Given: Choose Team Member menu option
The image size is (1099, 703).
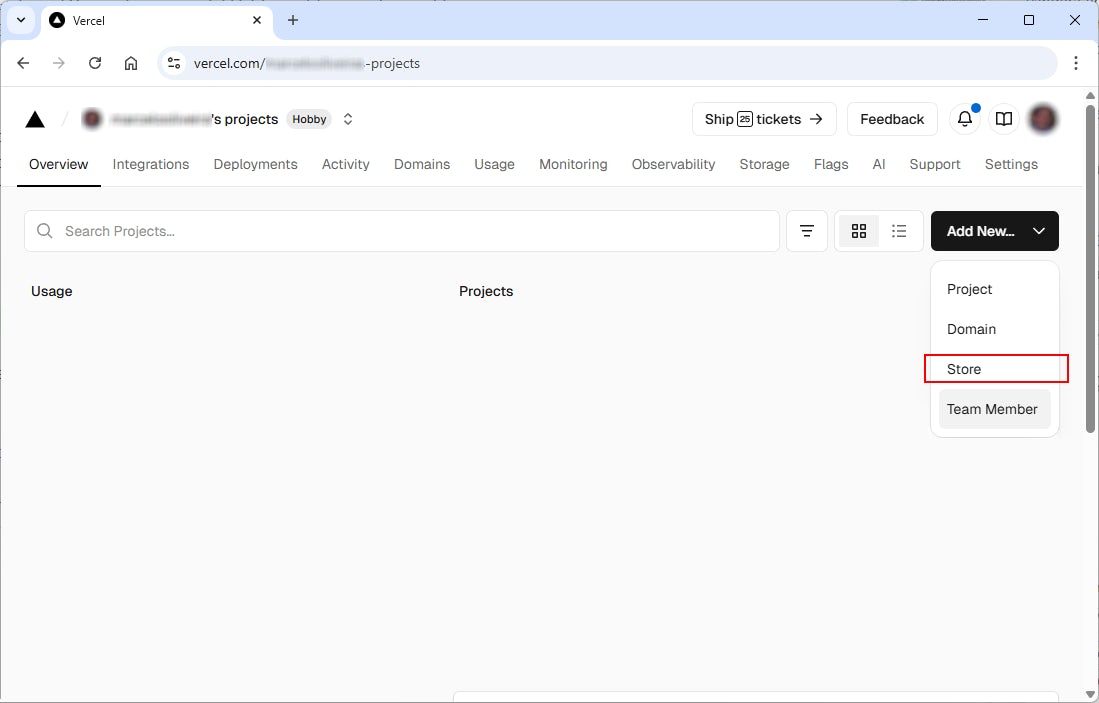Looking at the screenshot, I should point(992,409).
